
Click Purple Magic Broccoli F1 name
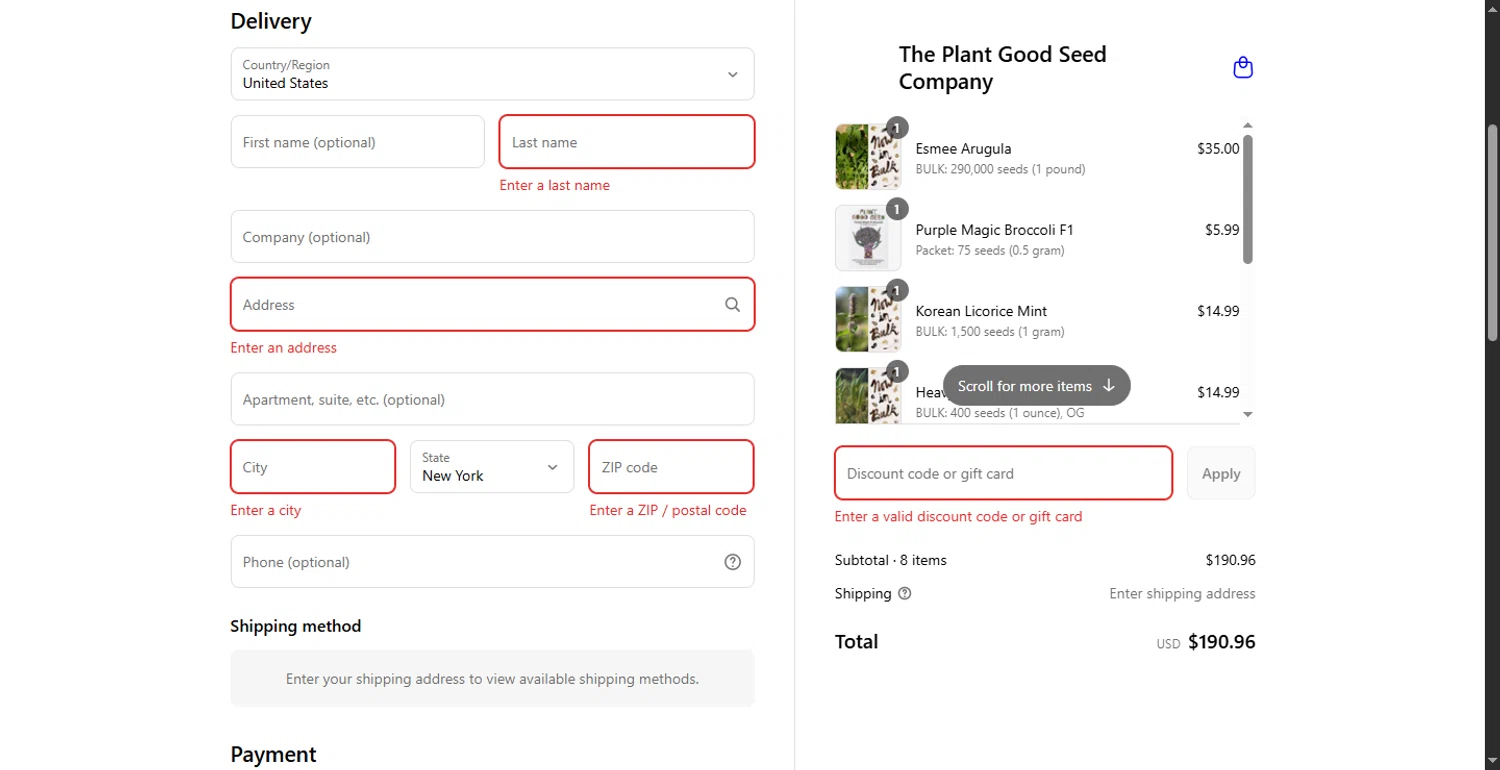(994, 230)
